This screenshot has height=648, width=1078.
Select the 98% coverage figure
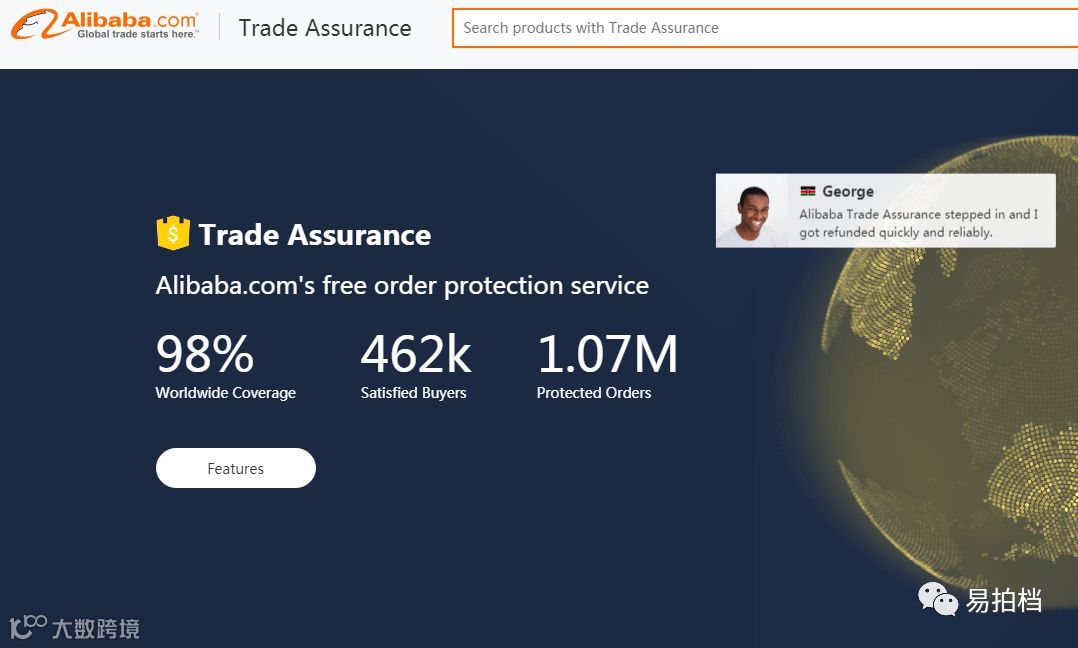(205, 354)
